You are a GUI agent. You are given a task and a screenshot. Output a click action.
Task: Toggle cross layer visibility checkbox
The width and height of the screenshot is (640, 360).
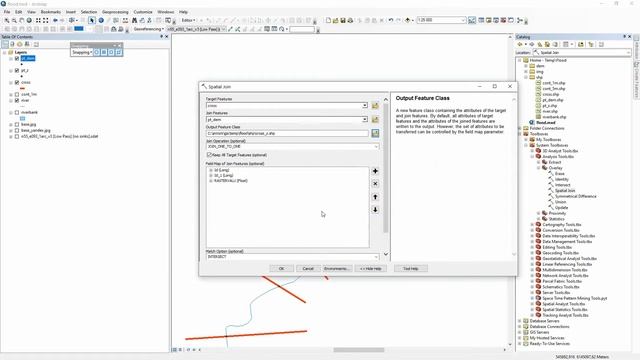coord(17,82)
